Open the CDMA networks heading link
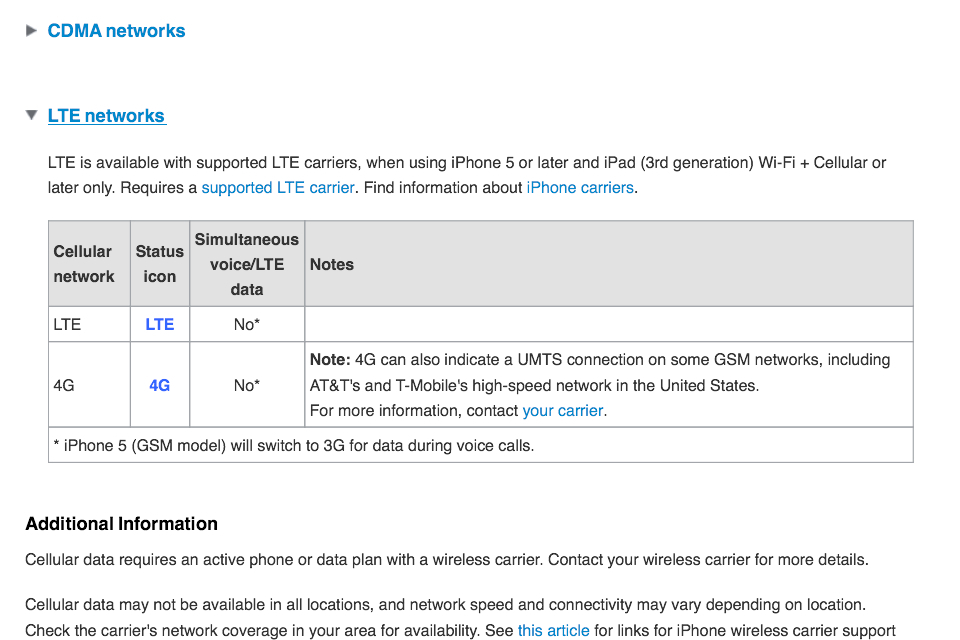960x640 pixels. 116,31
